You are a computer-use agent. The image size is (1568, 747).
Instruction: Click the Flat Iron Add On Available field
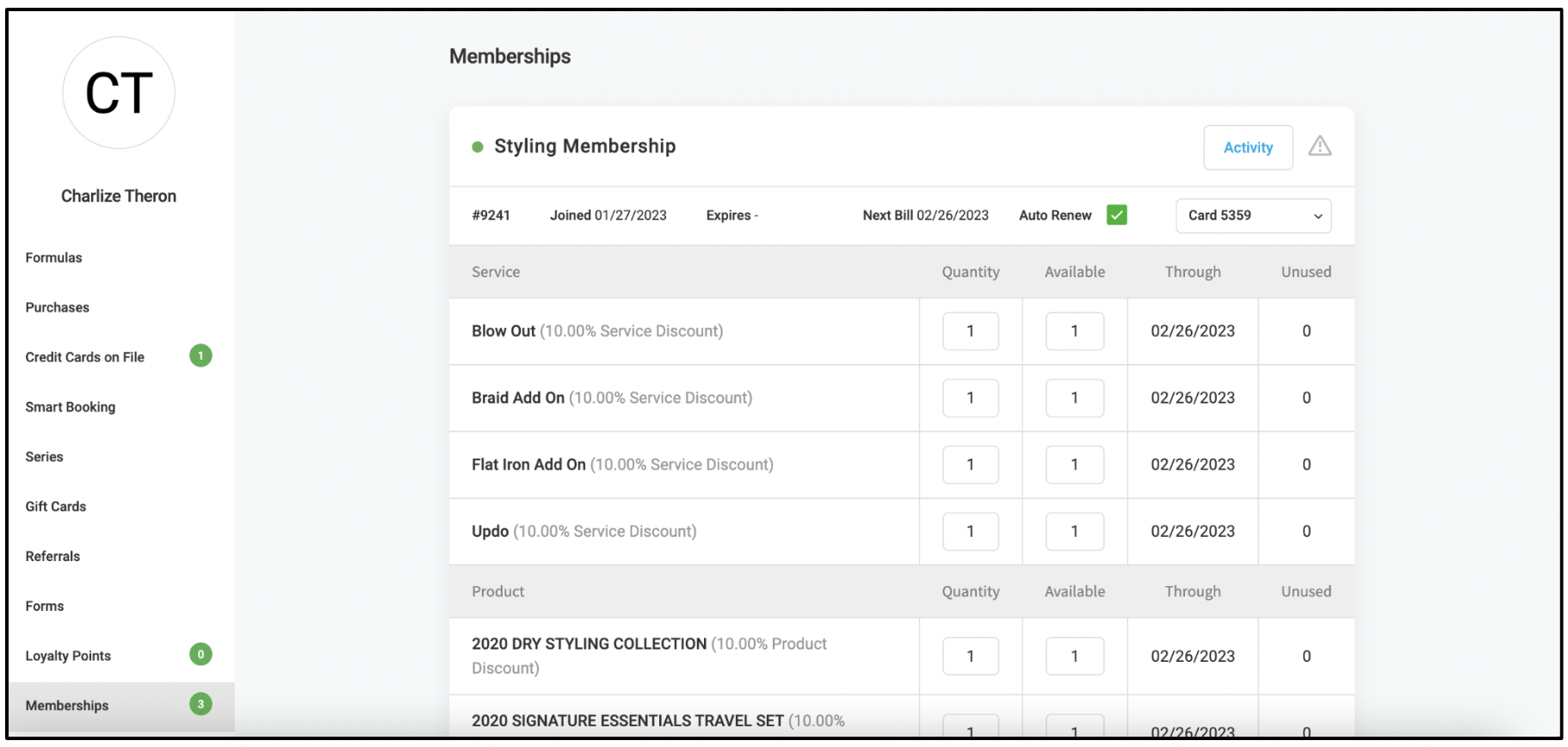(1074, 465)
